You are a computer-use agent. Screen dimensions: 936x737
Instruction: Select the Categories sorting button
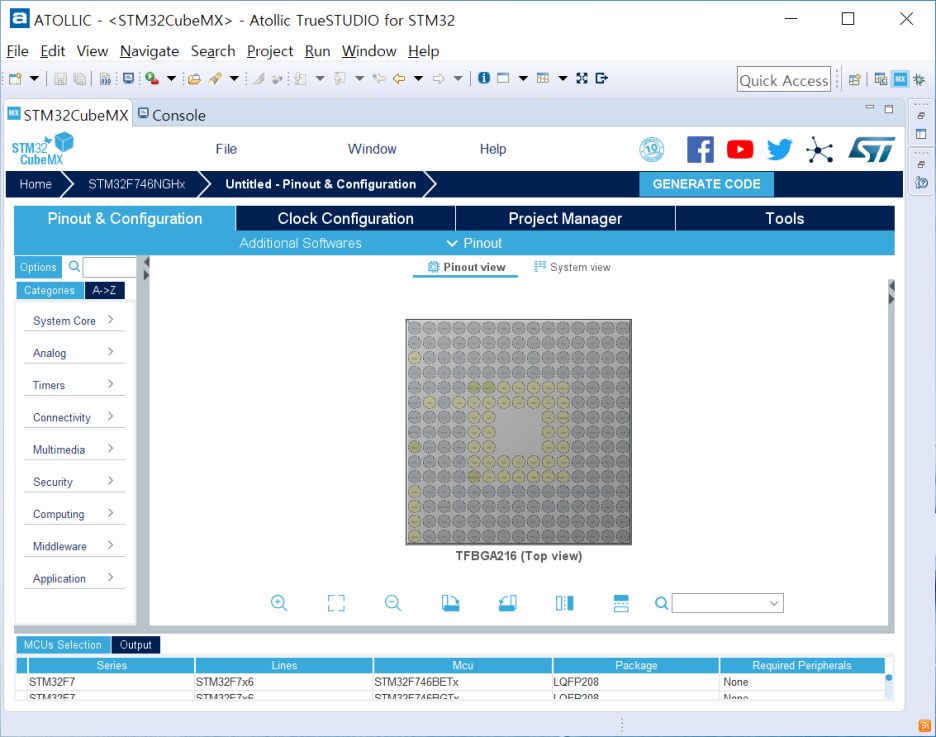click(50, 291)
